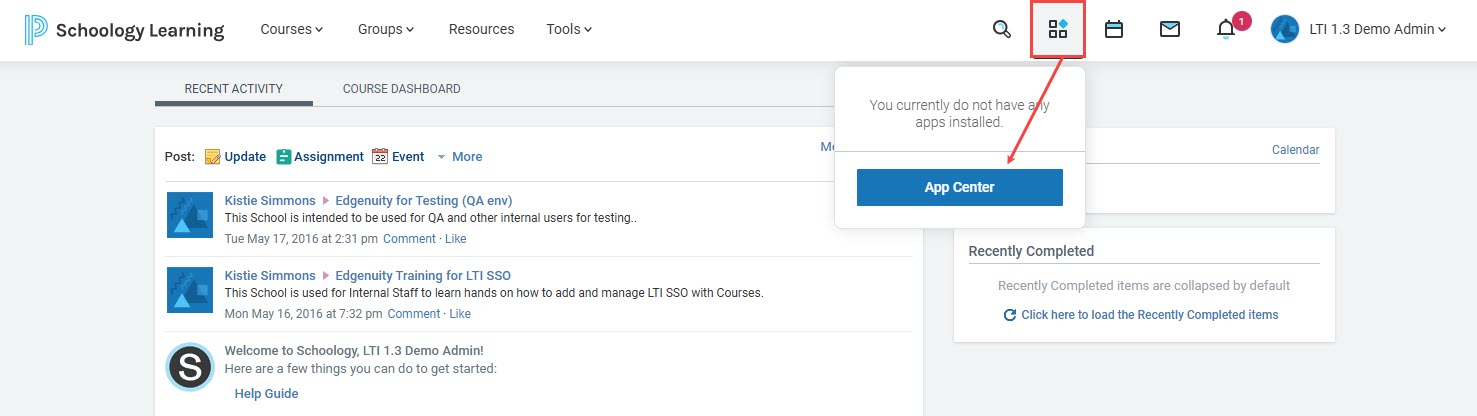Open the Help Guide link
Screen dimensions: 1477x416
pos(267,394)
